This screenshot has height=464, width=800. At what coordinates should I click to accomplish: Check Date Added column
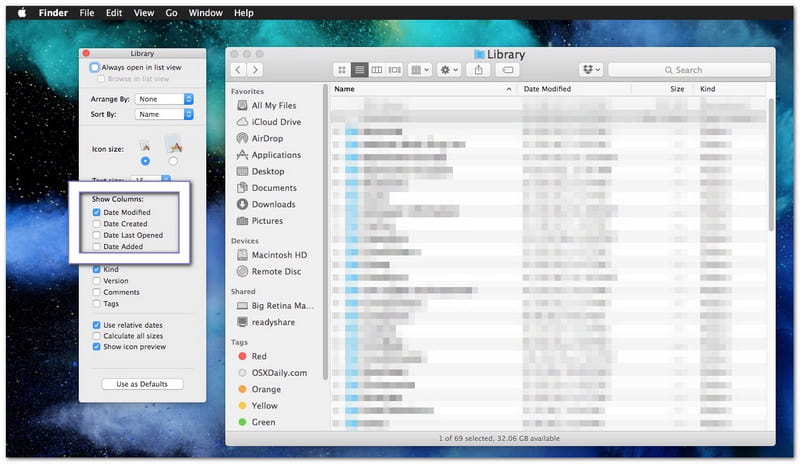click(96, 247)
